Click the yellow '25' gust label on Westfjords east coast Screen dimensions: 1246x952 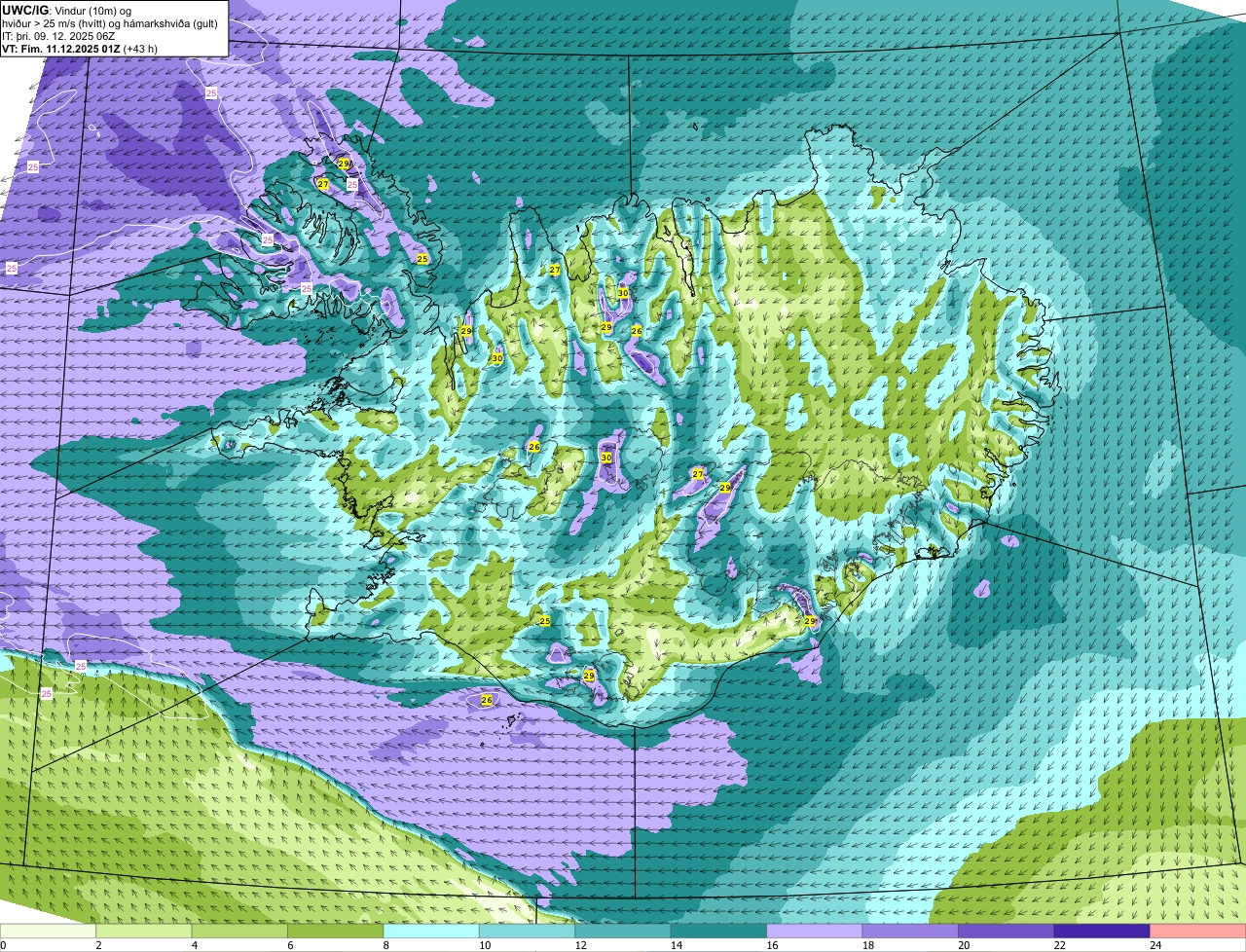[422, 259]
